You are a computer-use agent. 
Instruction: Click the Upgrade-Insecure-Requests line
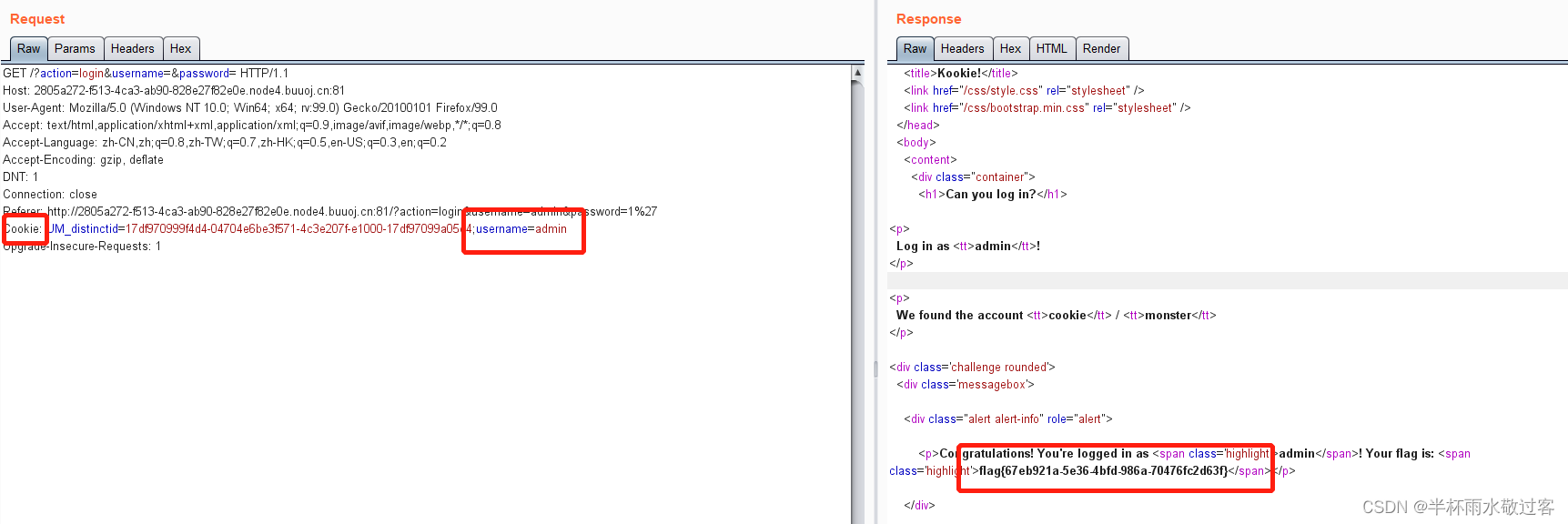click(x=82, y=247)
